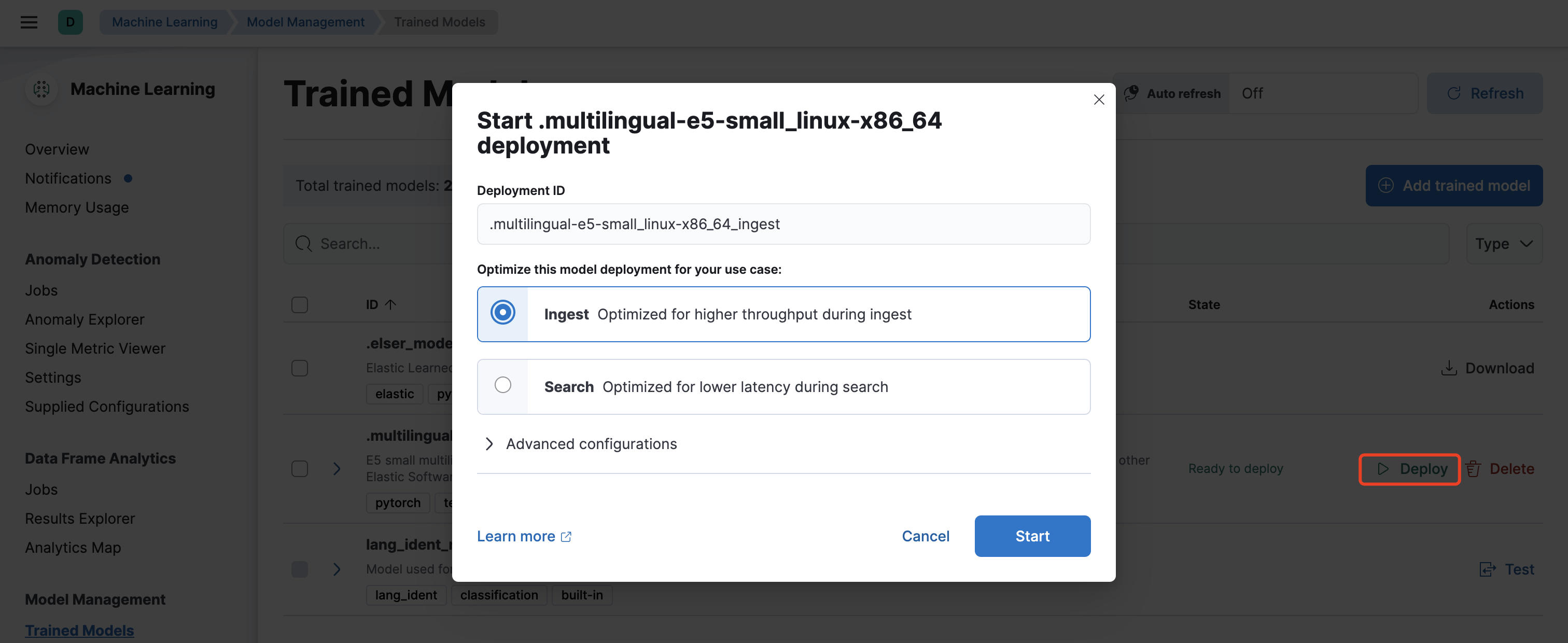This screenshot has width=1568, height=643.
Task: Close the deployment dialog with X
Action: 1099,99
